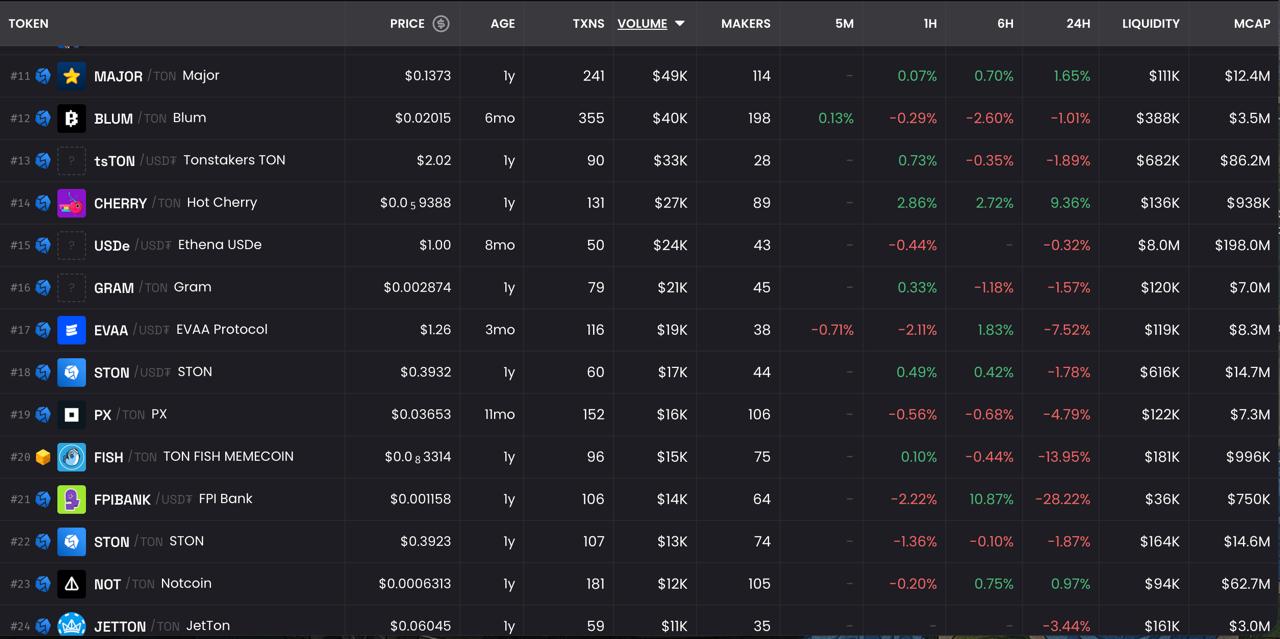The image size is (1280, 639).
Task: Click the TON FISH memecoin icon
Action: coord(71,457)
